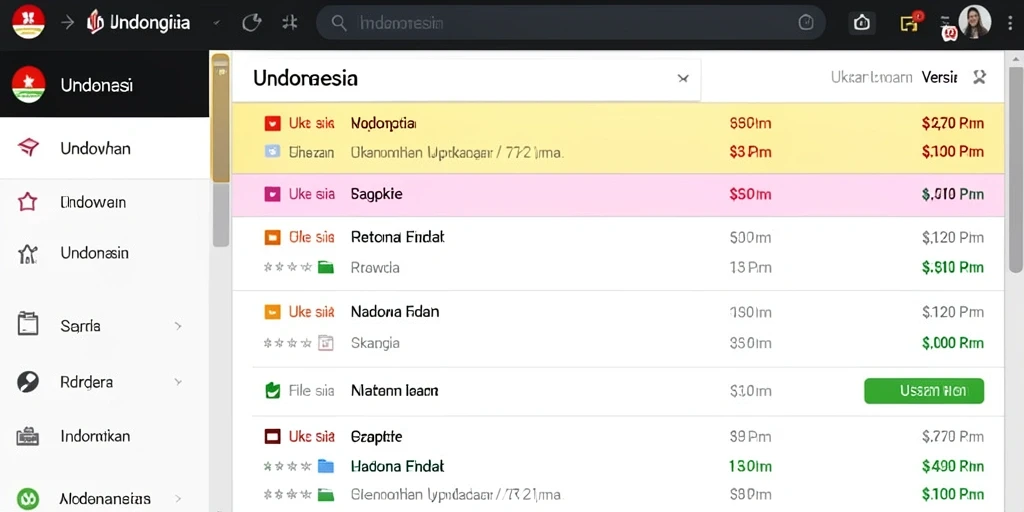The image size is (1024, 512).
Task: Click the orange icon on Retorna Fndat row
Action: point(272,237)
